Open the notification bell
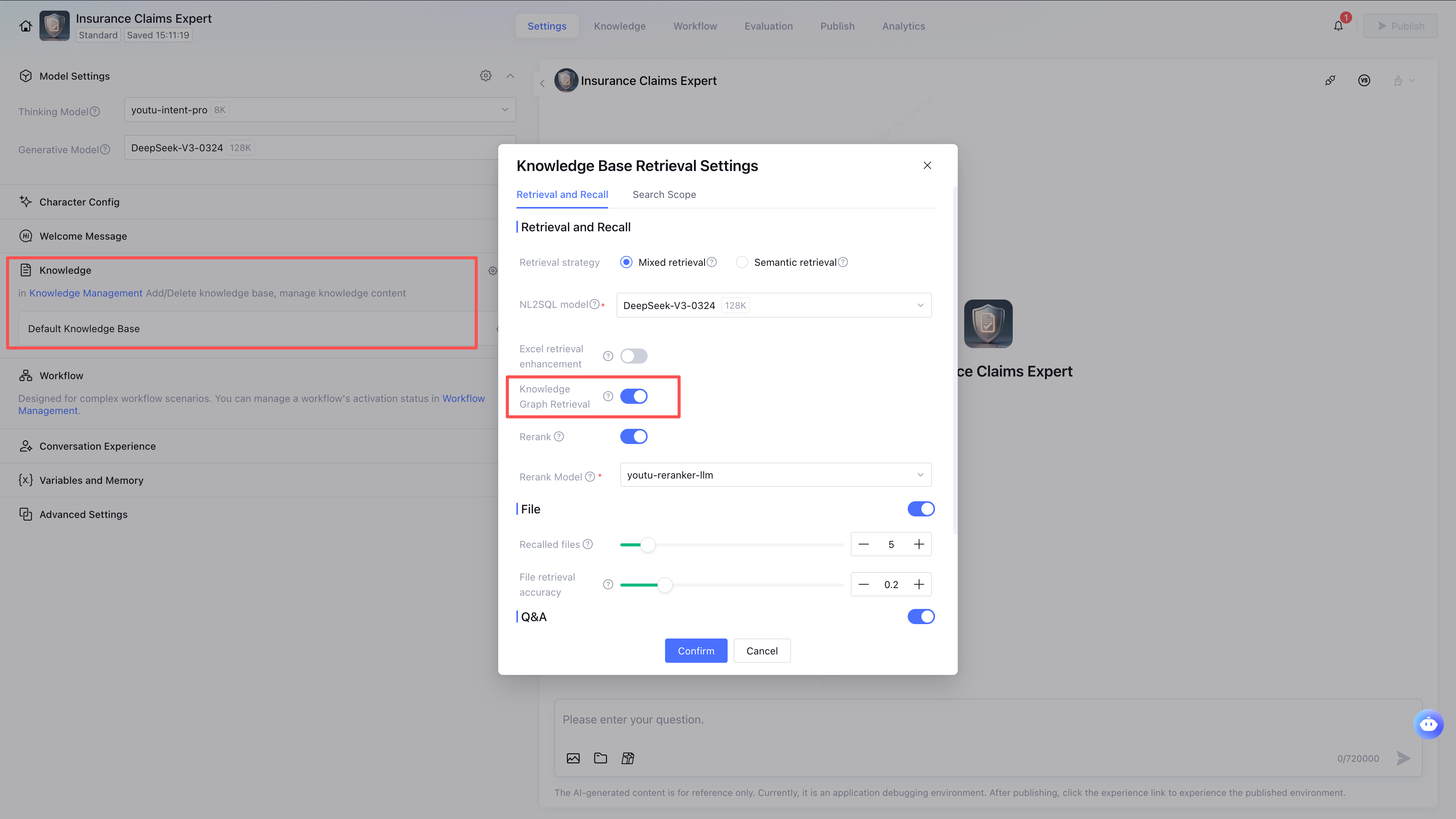 point(1338,26)
